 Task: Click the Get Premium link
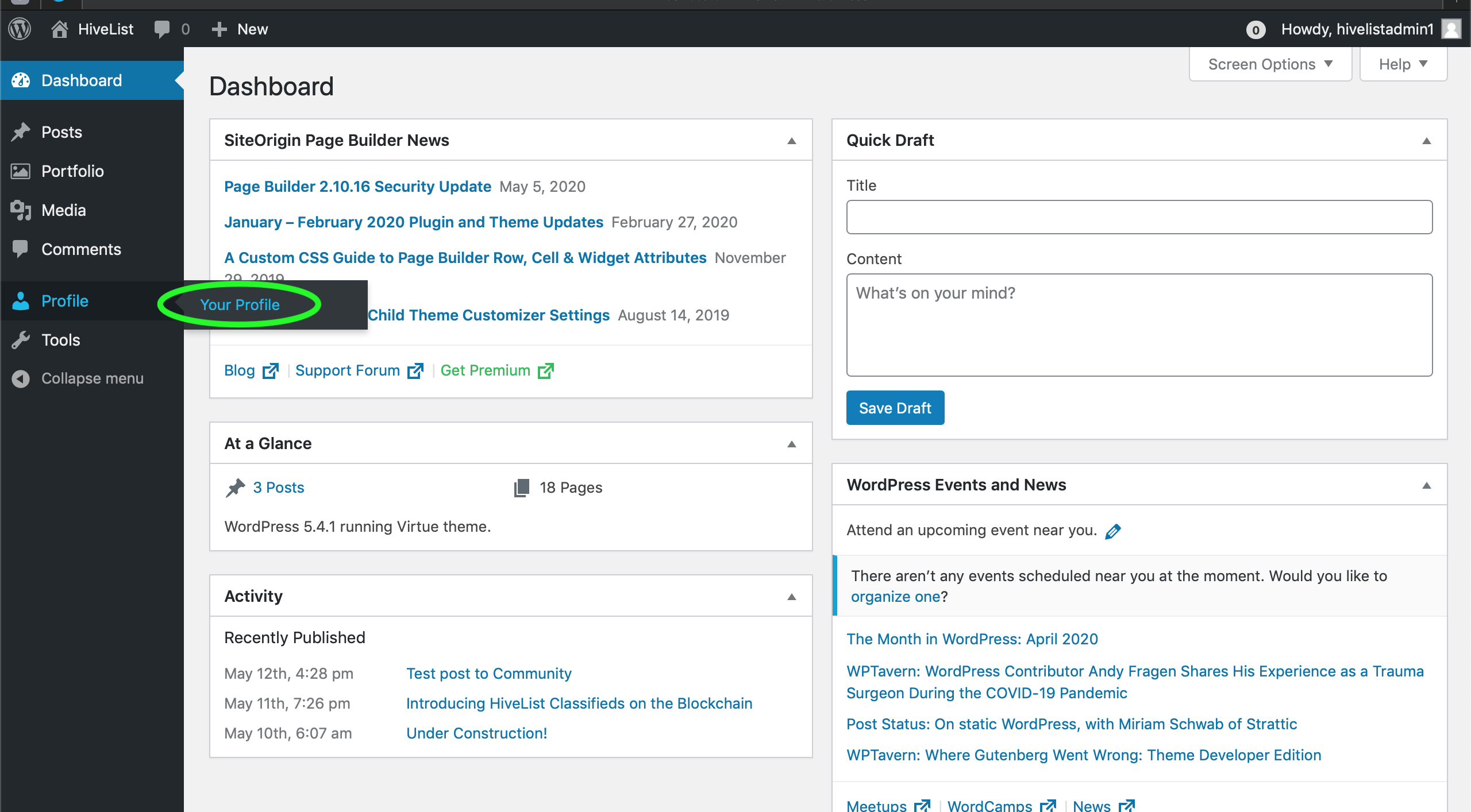click(485, 370)
